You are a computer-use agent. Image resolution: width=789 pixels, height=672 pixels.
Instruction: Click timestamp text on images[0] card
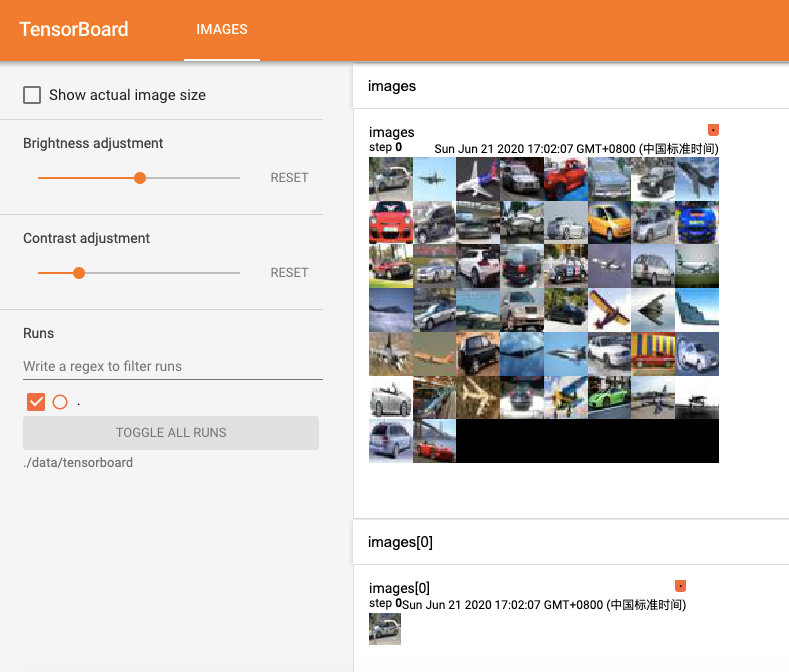[544, 605]
